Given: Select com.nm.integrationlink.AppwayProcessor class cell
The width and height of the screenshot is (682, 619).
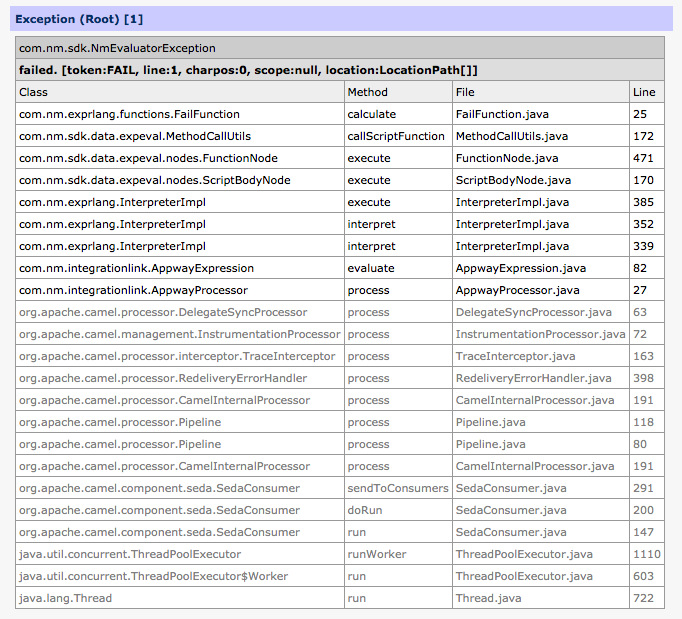Looking at the screenshot, I should click(x=180, y=290).
